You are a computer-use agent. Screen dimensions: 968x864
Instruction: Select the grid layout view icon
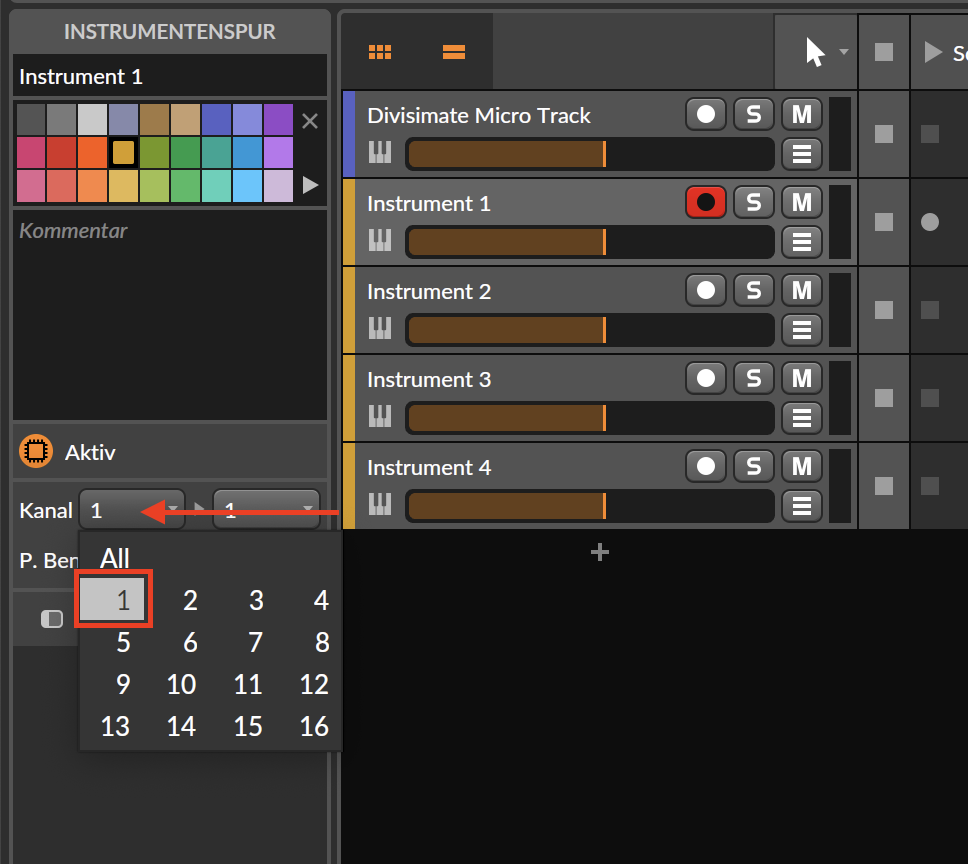click(x=380, y=50)
